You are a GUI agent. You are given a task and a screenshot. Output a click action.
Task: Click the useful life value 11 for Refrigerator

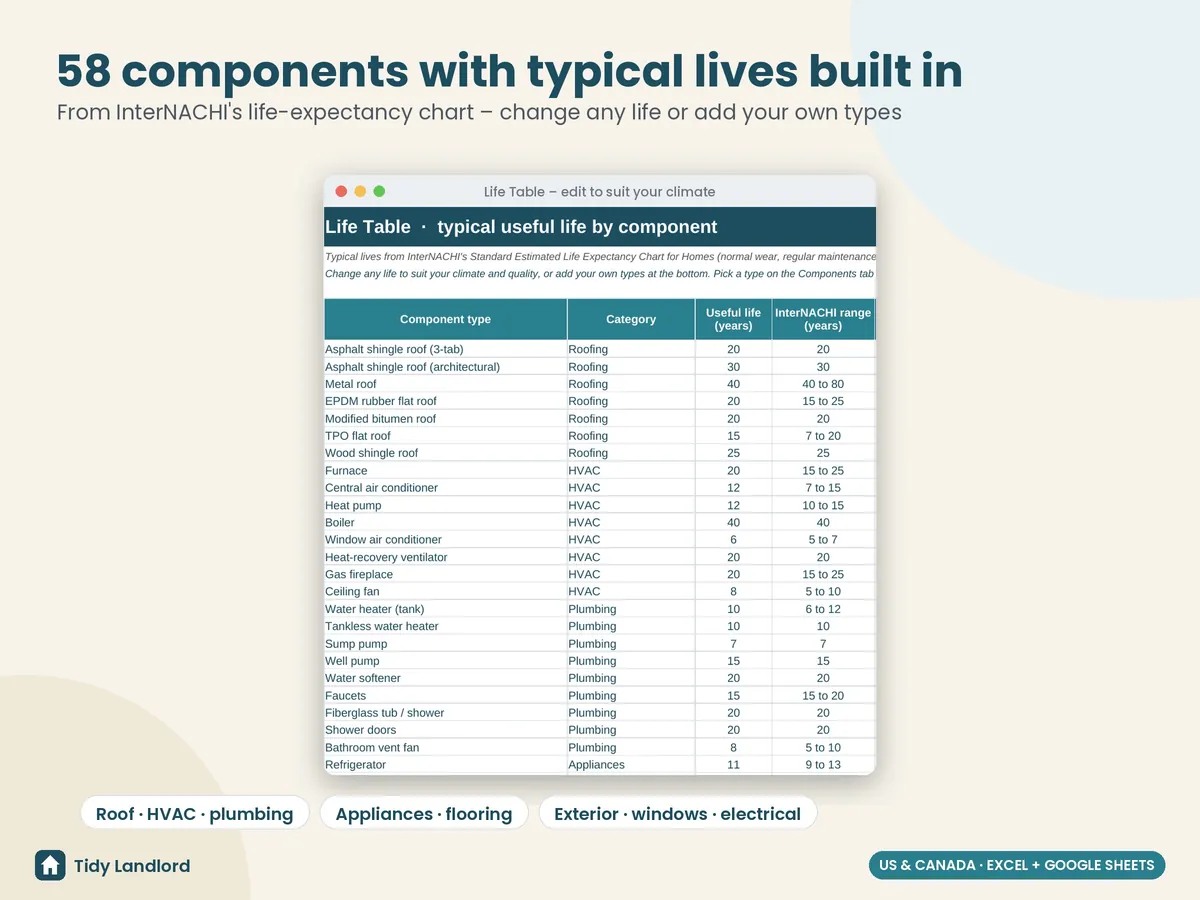point(733,765)
